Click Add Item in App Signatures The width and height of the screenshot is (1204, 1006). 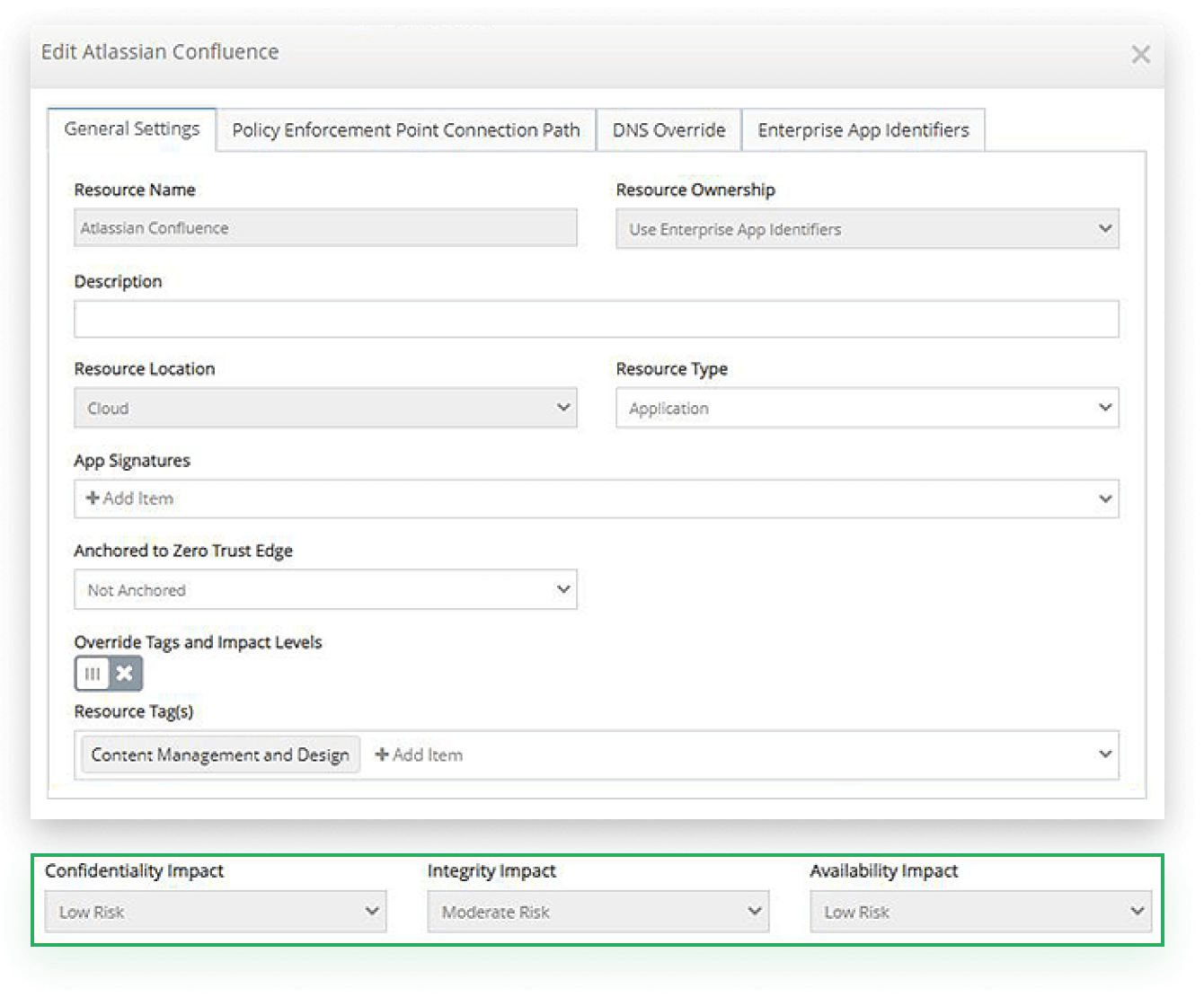coord(129,499)
